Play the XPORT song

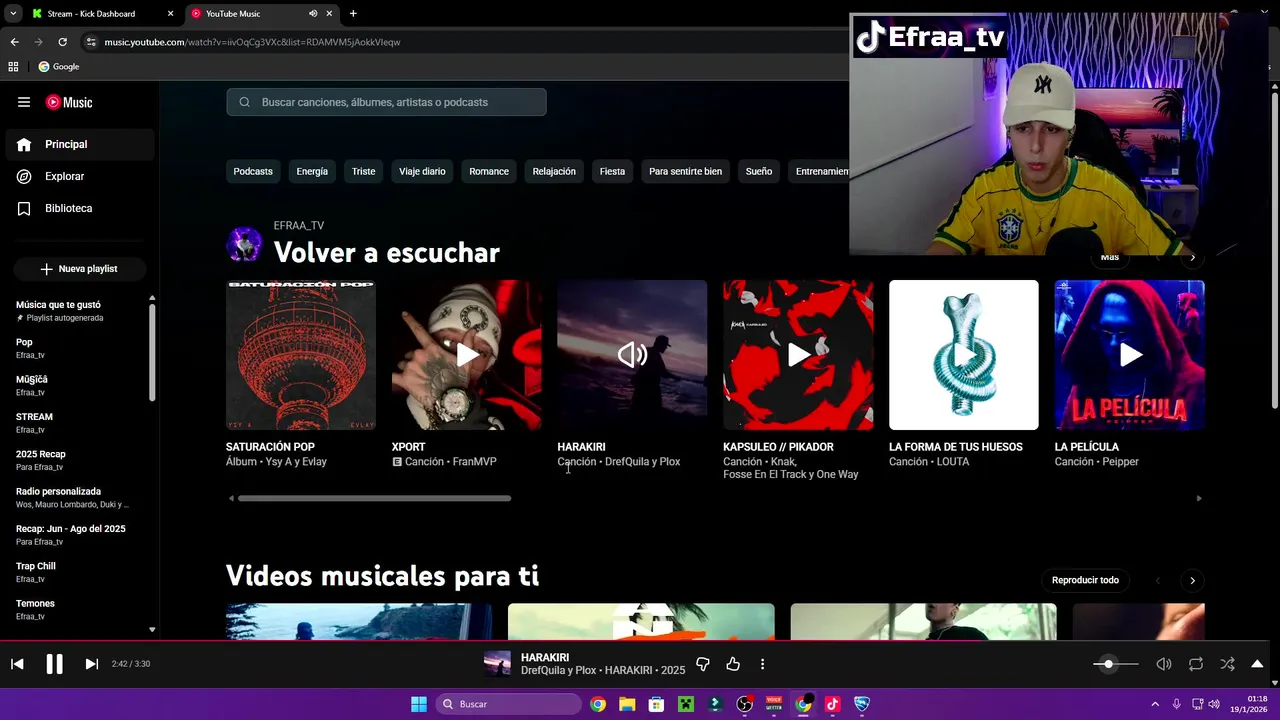click(467, 355)
